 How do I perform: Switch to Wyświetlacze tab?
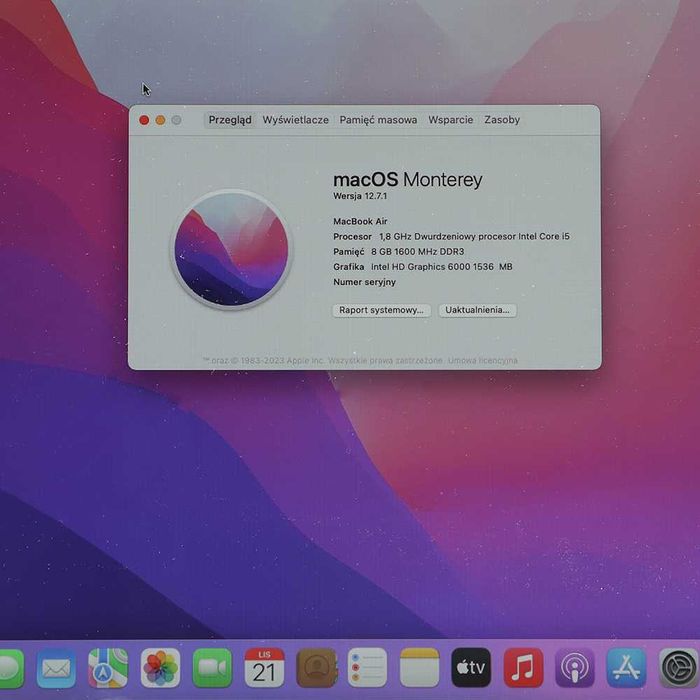[296, 120]
